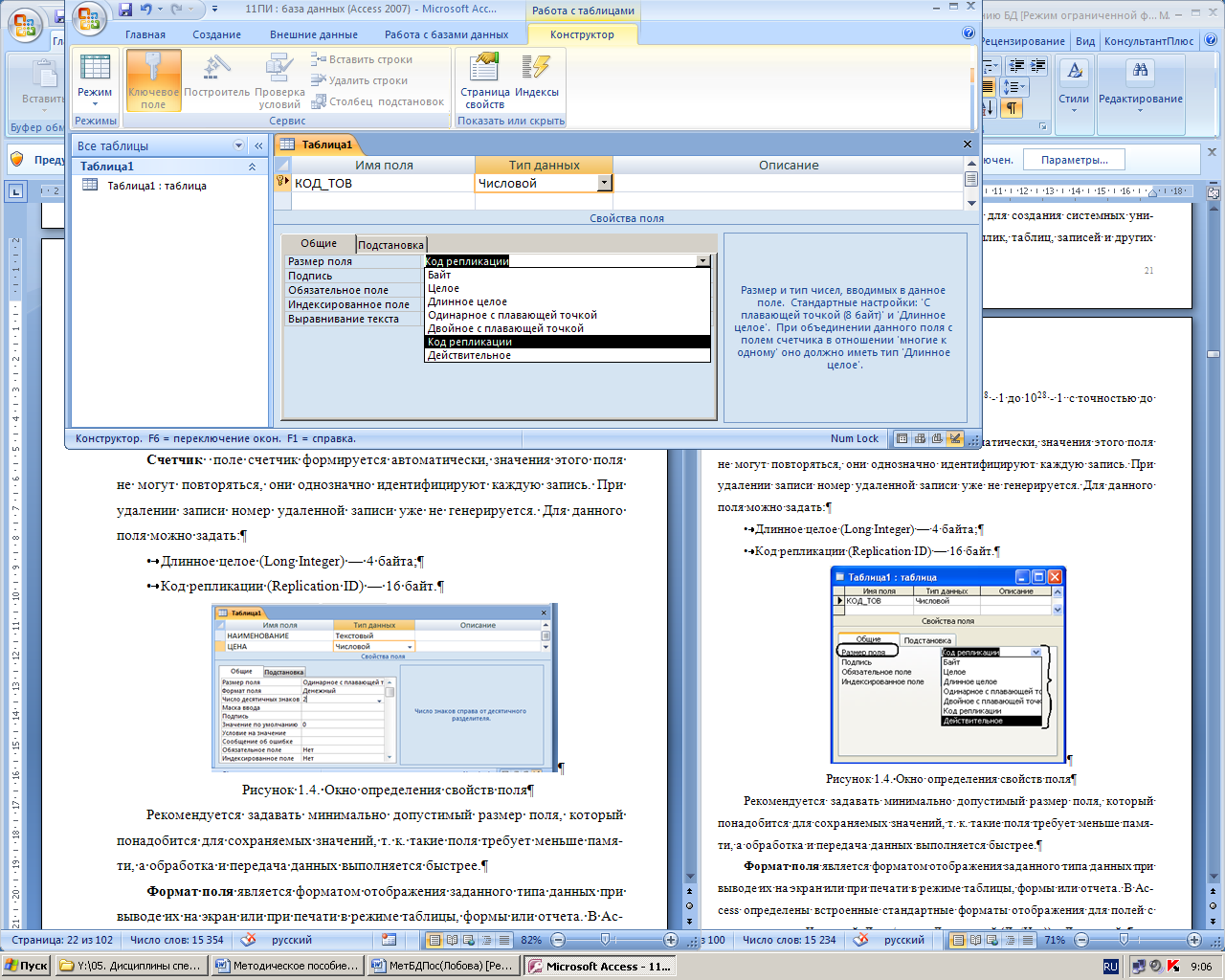The width and height of the screenshot is (1225, 980).
Task: Switch to the Создание ribbon tab
Action: [x=217, y=34]
